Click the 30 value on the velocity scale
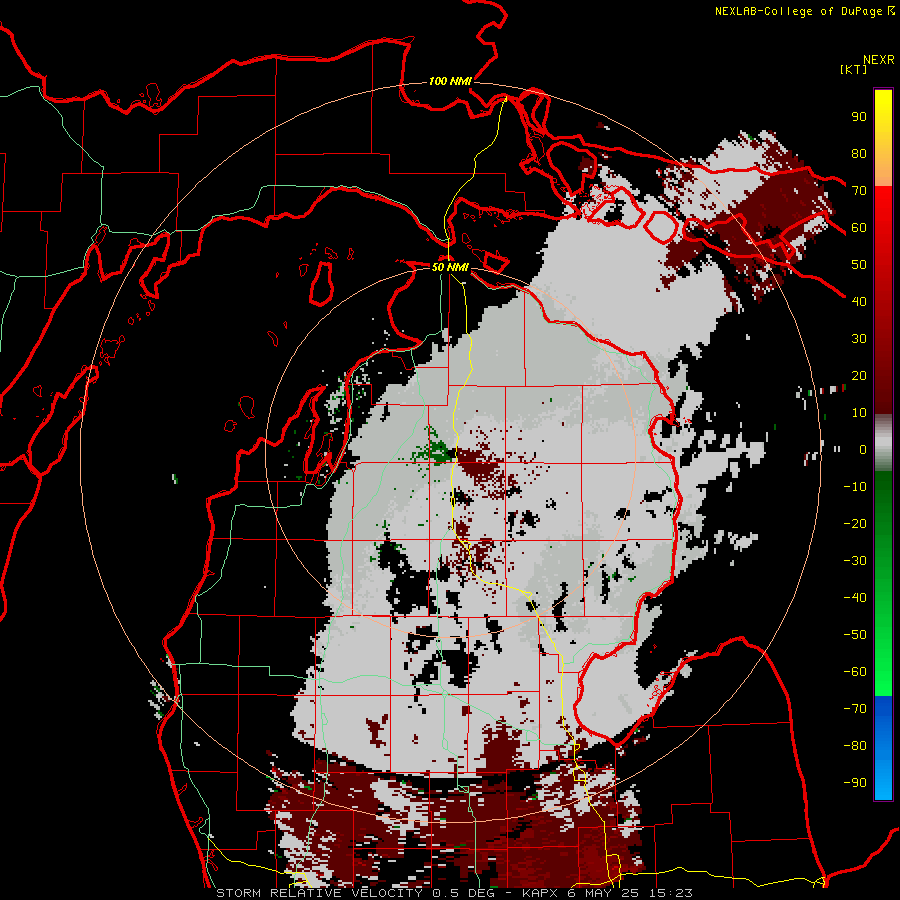This screenshot has height=900, width=900. pos(859,339)
